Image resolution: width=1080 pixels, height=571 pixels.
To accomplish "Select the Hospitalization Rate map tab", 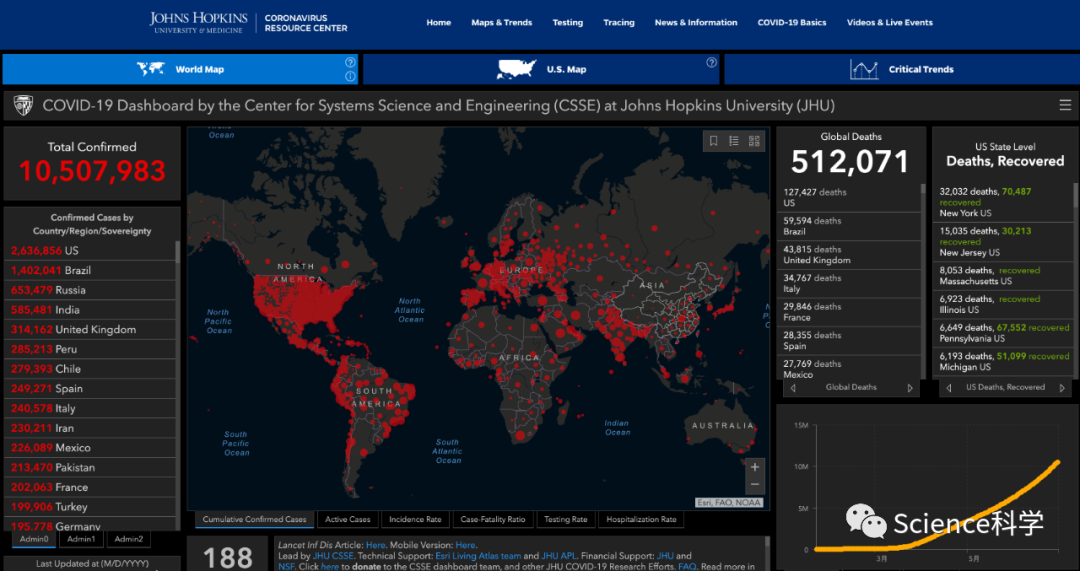I will [x=641, y=519].
